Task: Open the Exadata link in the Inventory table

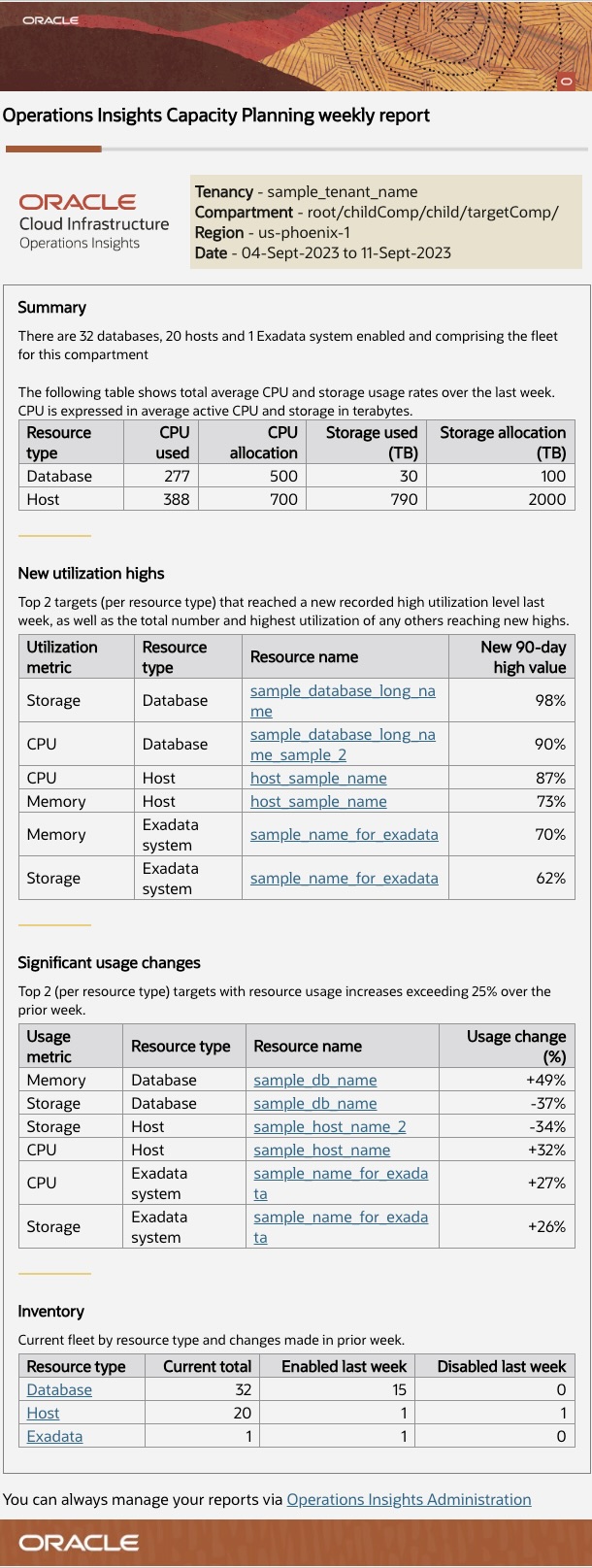Action: [54, 1436]
